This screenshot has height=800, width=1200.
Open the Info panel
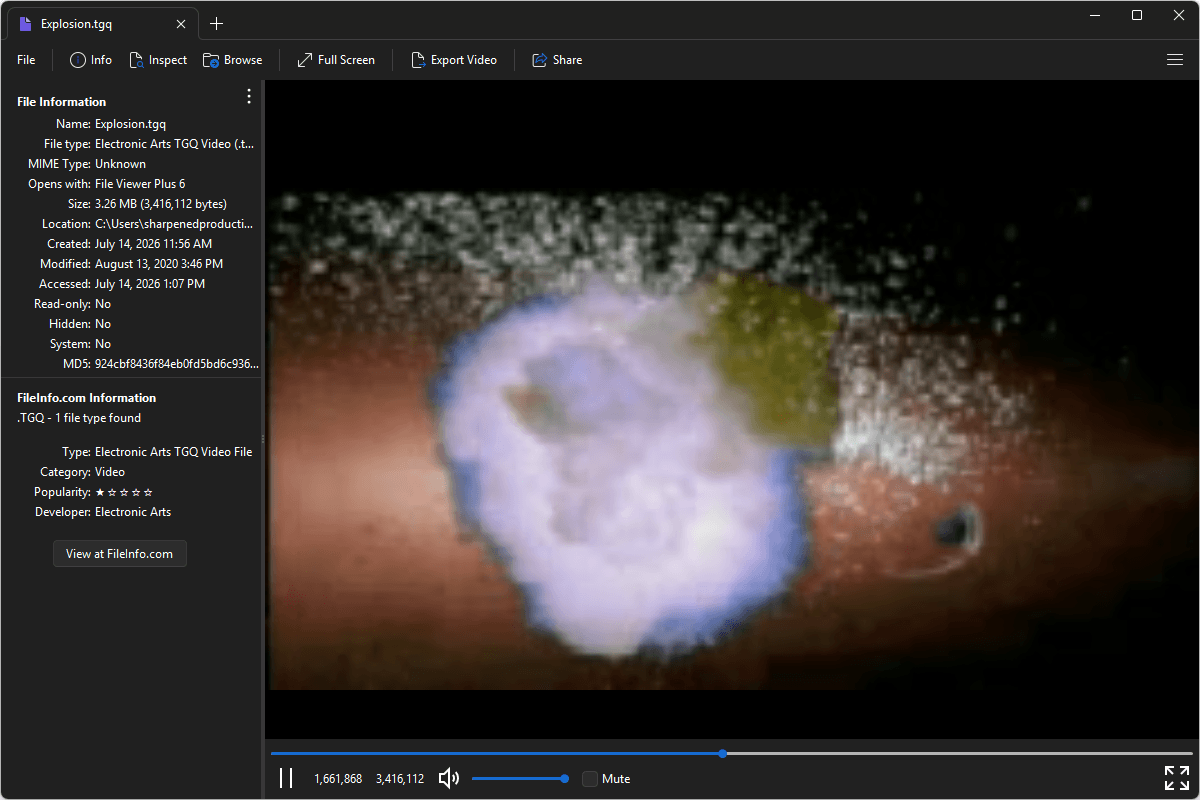point(91,60)
